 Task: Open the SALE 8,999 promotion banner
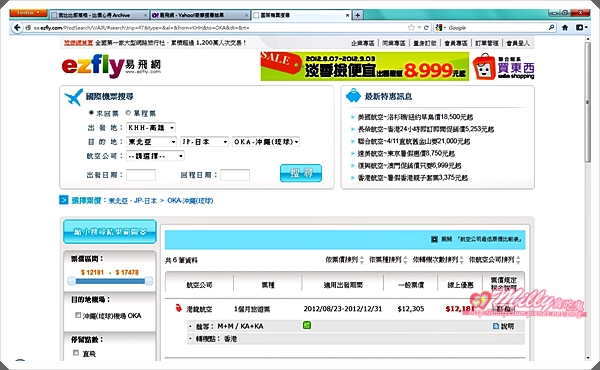point(365,67)
